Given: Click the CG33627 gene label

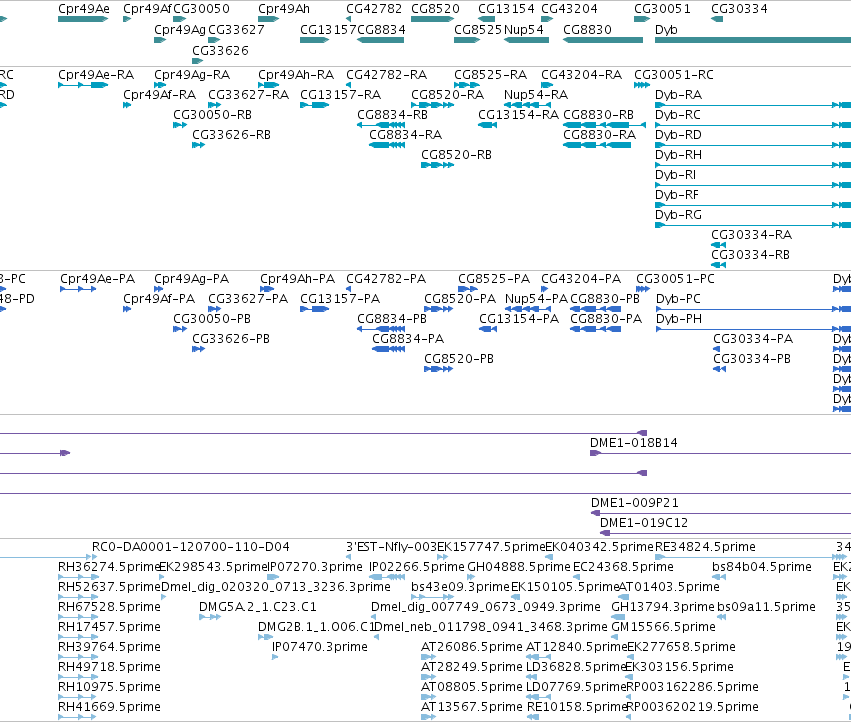Looking at the screenshot, I should pos(236,30).
